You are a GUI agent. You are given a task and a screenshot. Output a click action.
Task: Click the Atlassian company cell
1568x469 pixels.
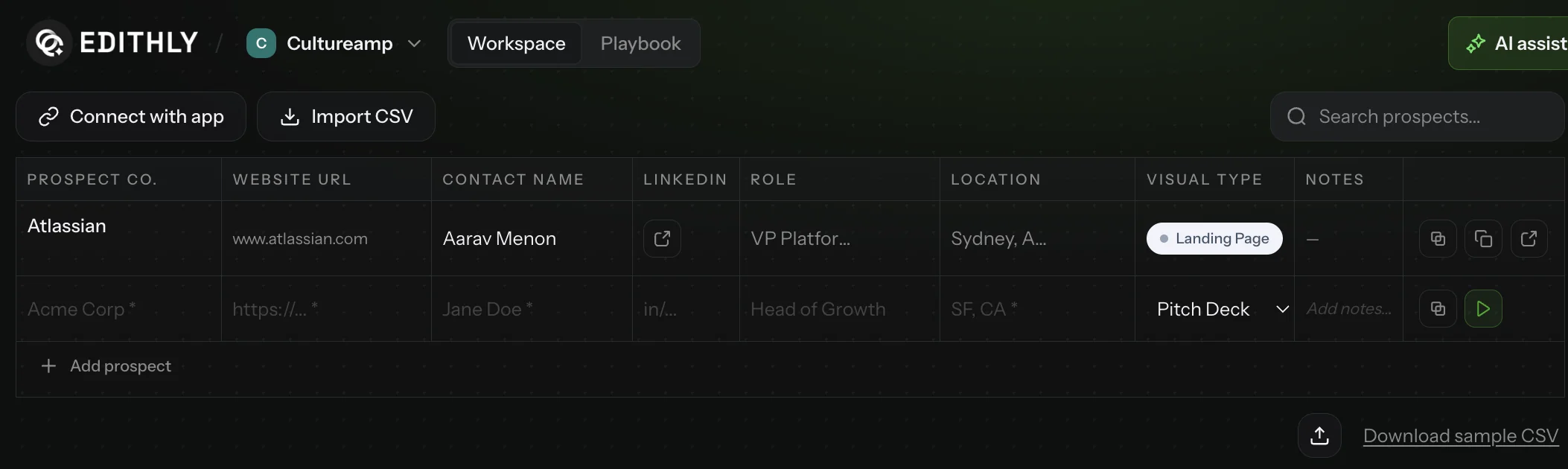pyautogui.click(x=119, y=238)
